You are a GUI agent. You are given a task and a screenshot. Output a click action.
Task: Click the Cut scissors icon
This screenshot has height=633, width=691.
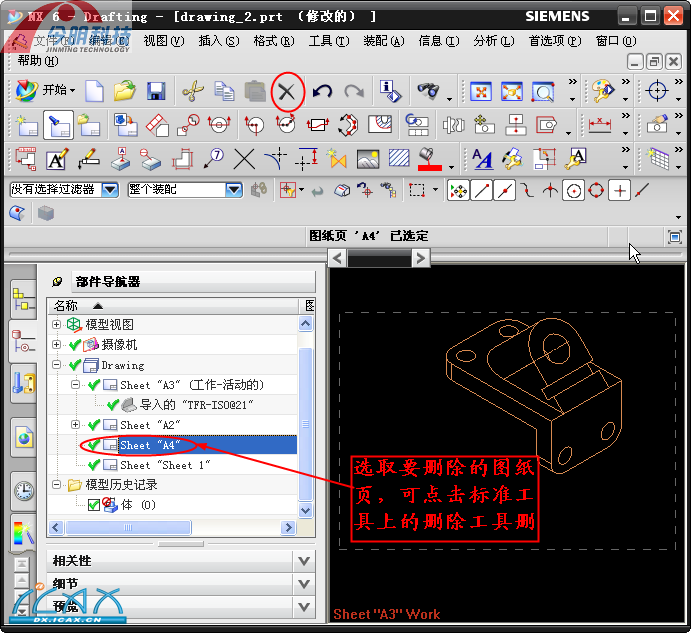click(x=192, y=92)
